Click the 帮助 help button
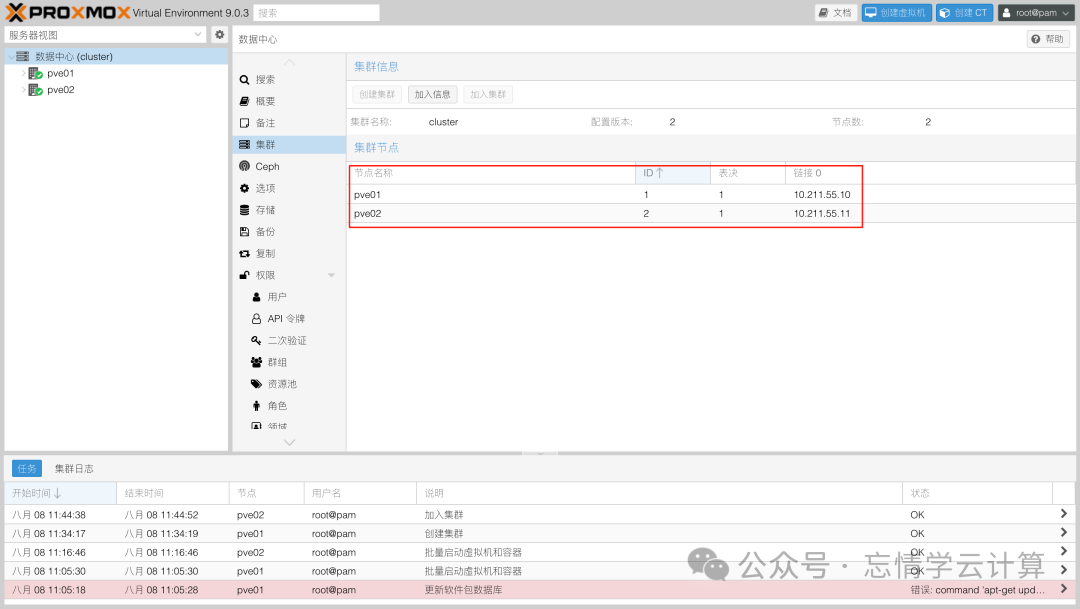 click(1048, 39)
